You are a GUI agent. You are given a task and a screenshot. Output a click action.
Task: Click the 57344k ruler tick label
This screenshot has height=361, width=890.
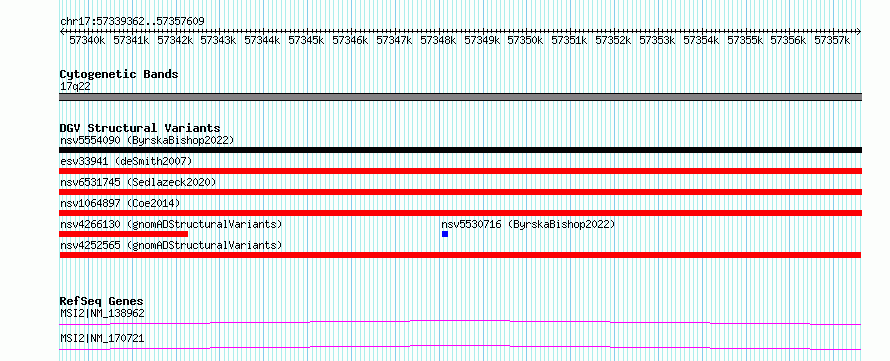262,40
